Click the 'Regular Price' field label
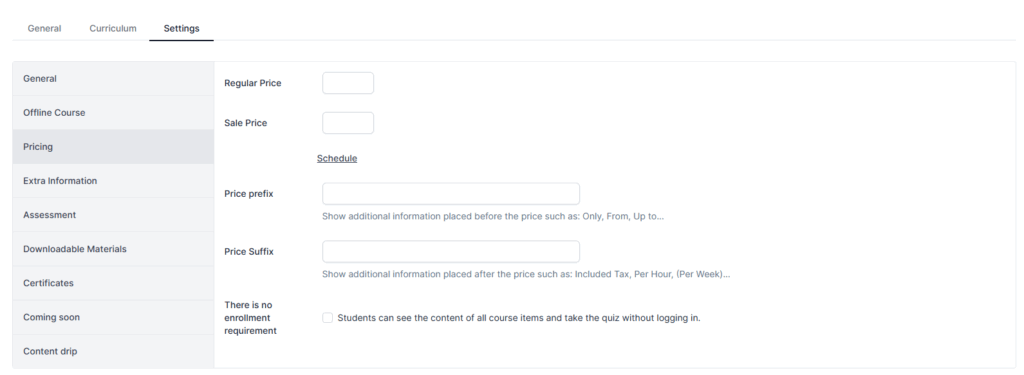 point(253,83)
